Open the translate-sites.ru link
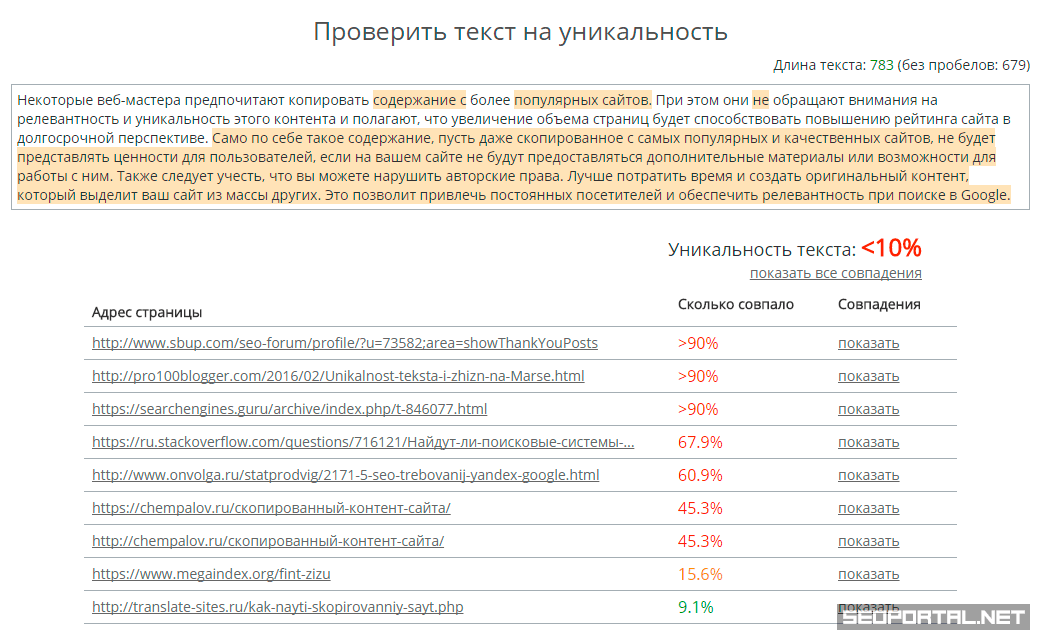 [277, 607]
